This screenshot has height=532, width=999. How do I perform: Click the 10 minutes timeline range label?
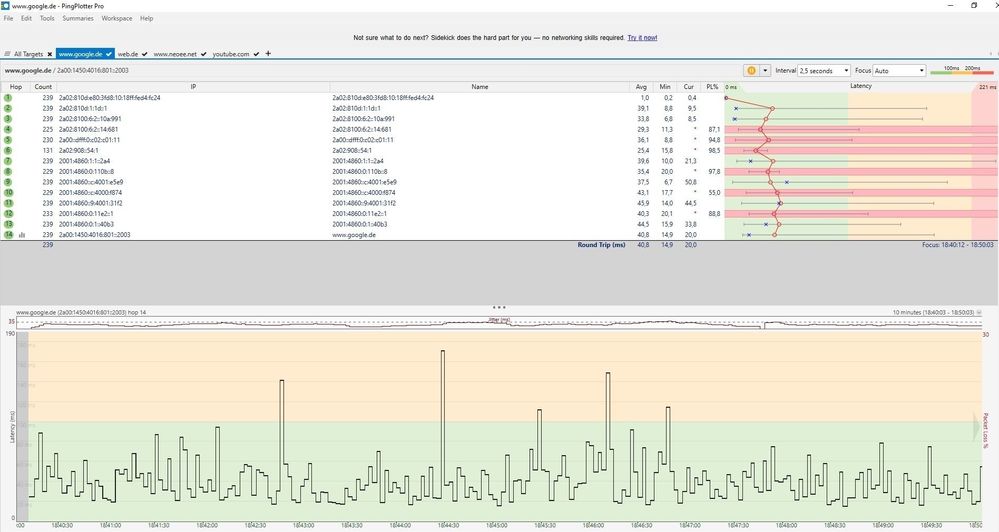click(933, 312)
